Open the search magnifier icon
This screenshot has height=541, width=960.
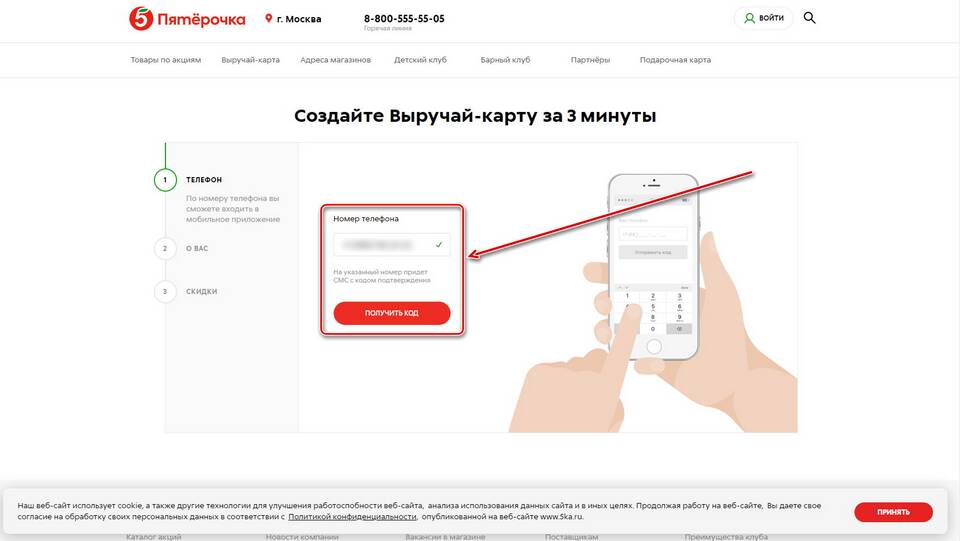[x=809, y=18]
